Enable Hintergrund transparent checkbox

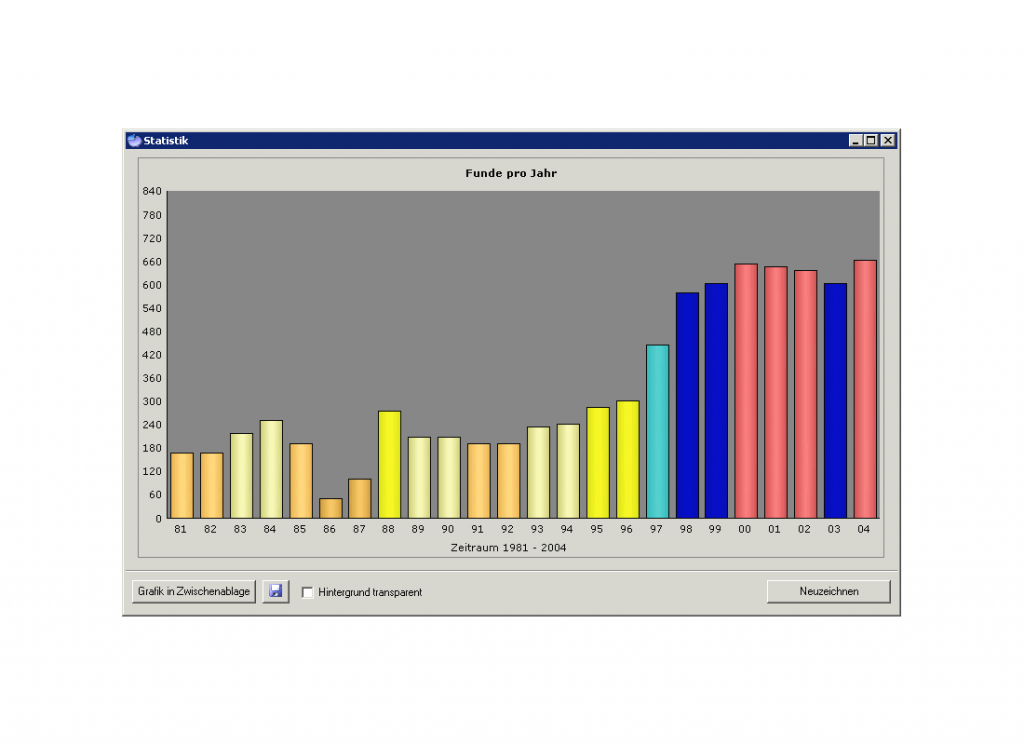(x=307, y=592)
